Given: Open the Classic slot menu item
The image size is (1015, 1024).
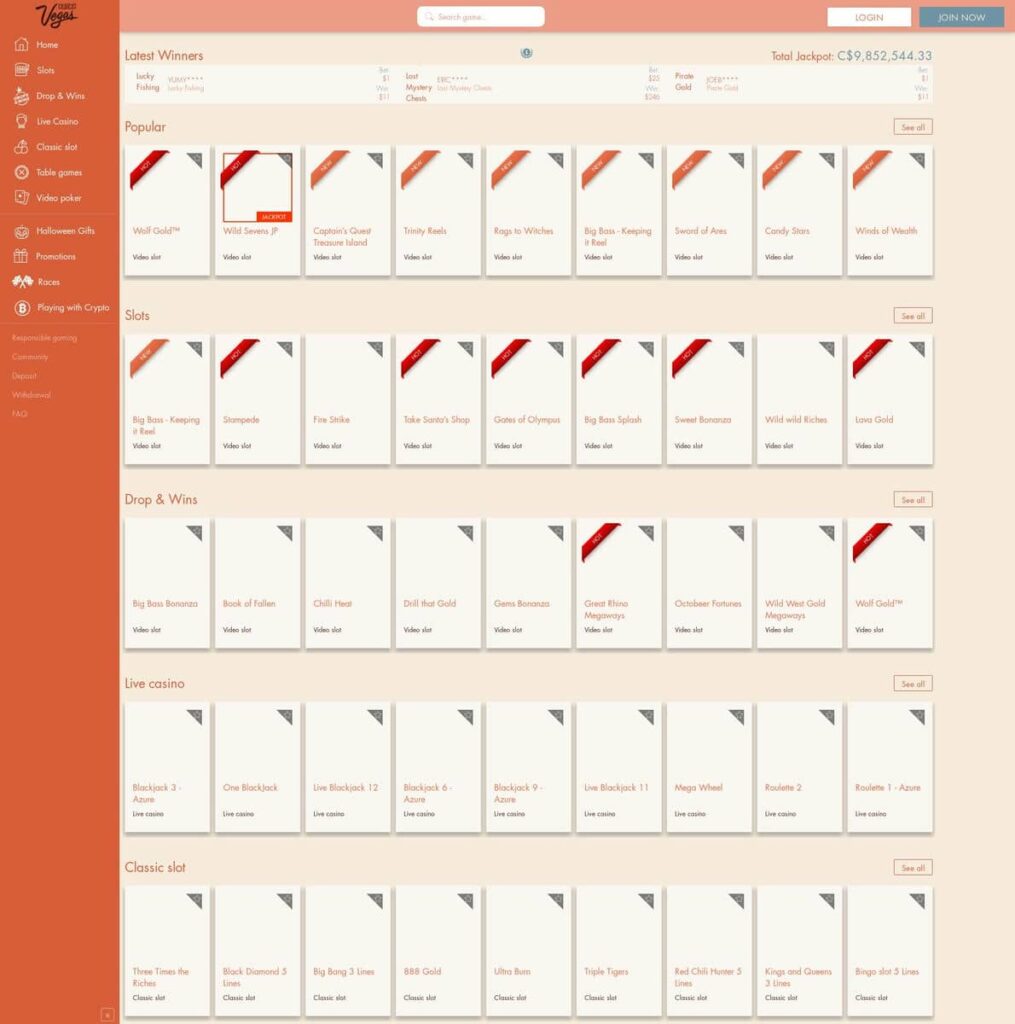Looking at the screenshot, I should 56,147.
